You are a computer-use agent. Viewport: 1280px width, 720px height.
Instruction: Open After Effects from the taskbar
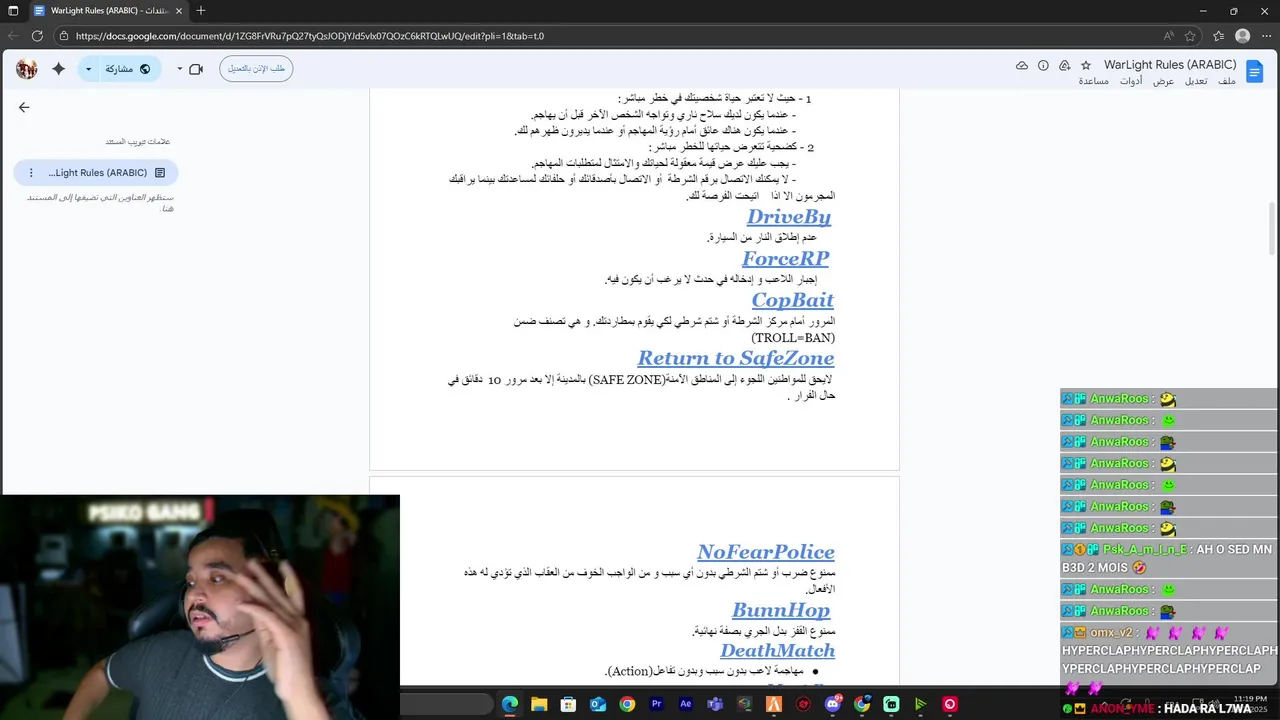click(686, 704)
